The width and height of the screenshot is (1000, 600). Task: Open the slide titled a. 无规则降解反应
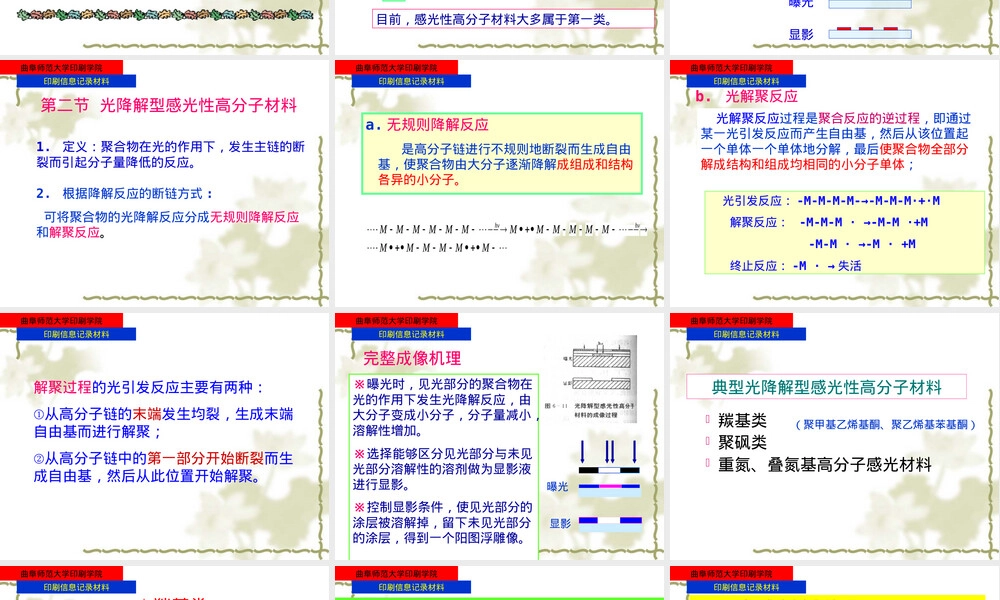coord(499,183)
